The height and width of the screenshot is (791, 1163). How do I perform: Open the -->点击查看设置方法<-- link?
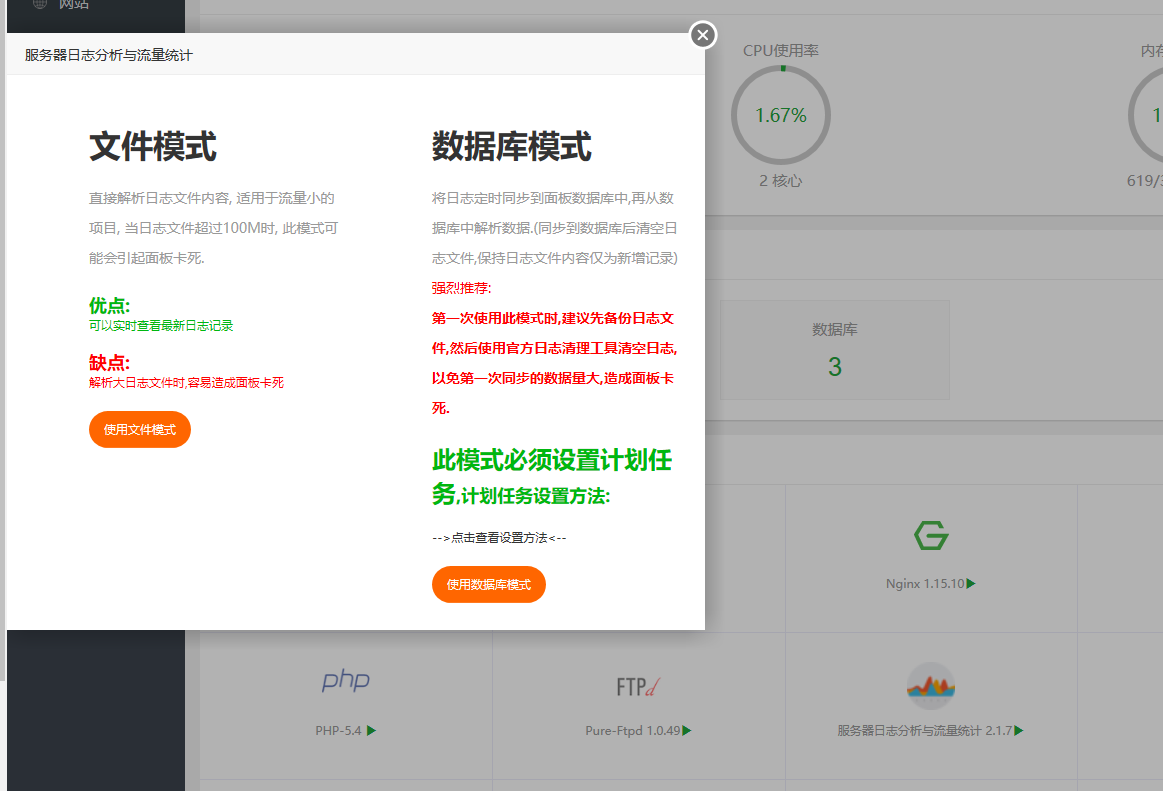499,538
